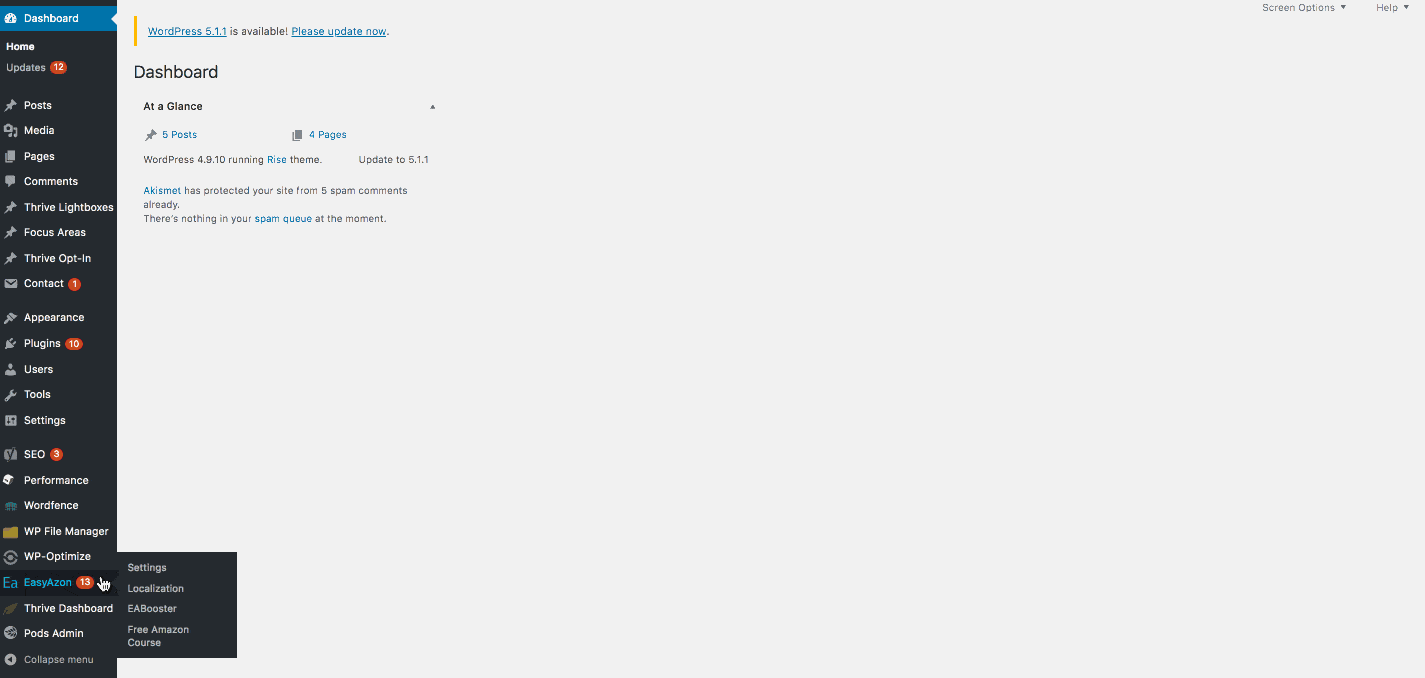Click the Posts pushpin icon in sidebar
The height and width of the screenshot is (678, 1425).
[x=11, y=105]
